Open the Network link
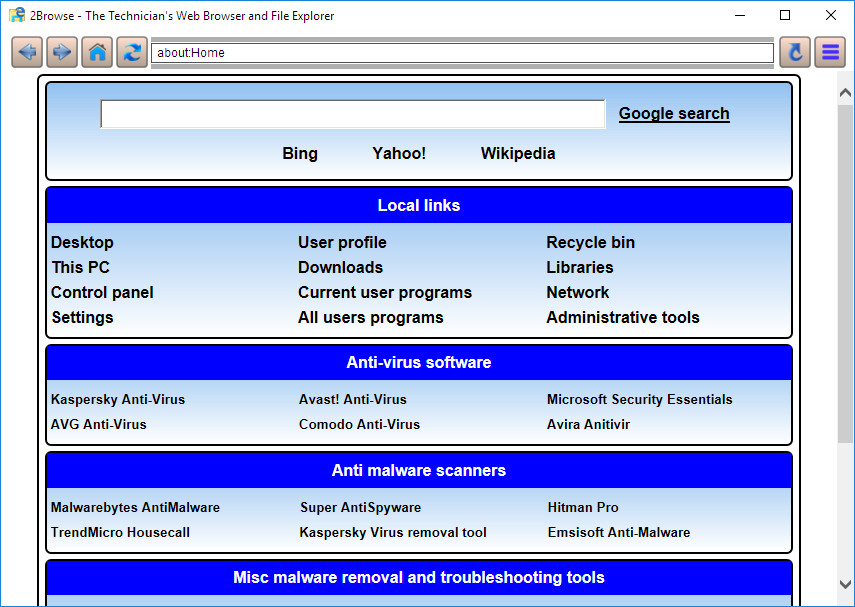The width and height of the screenshot is (855, 607). (x=578, y=292)
